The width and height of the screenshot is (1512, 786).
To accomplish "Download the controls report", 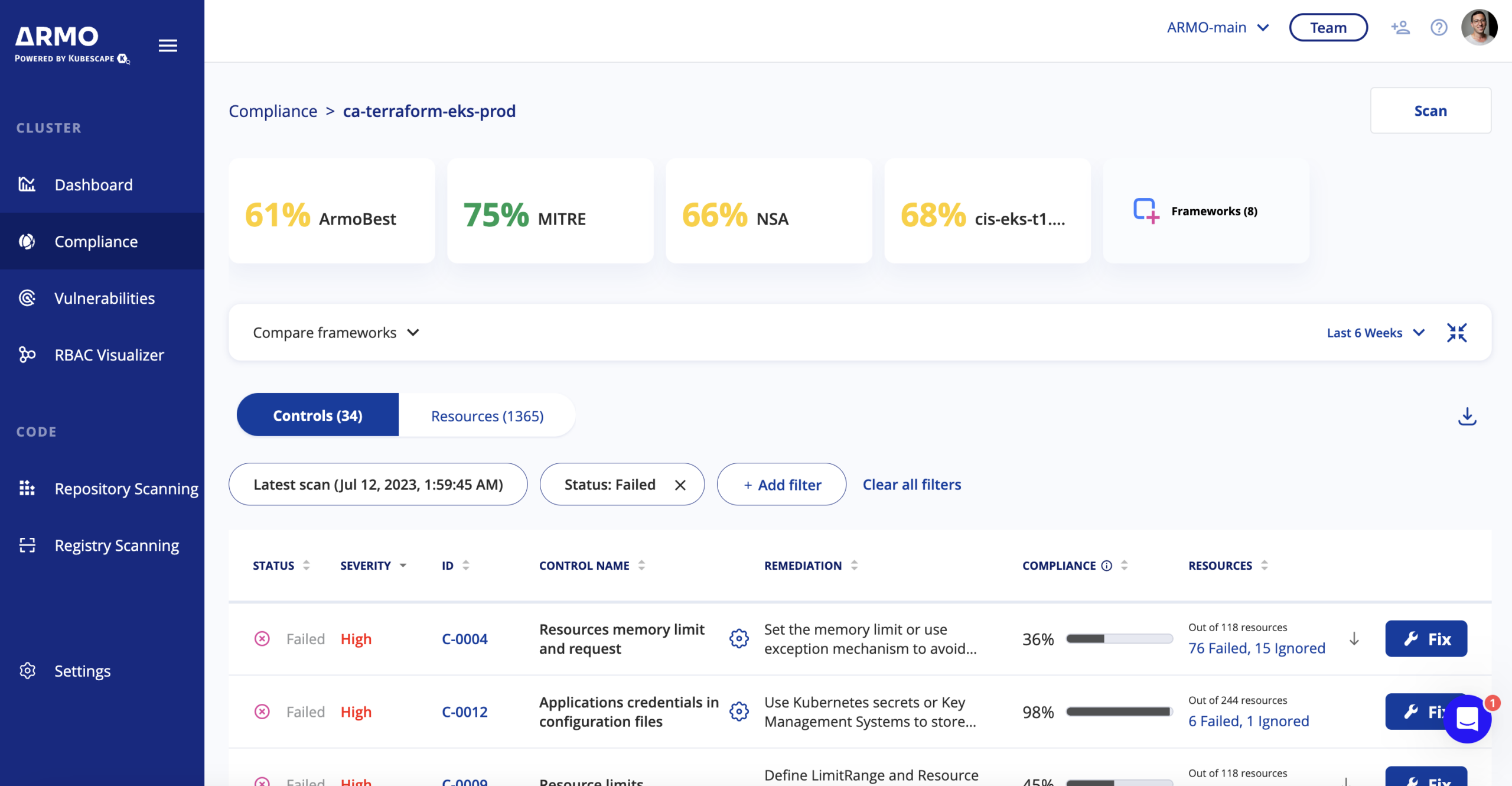I will coord(1467,416).
